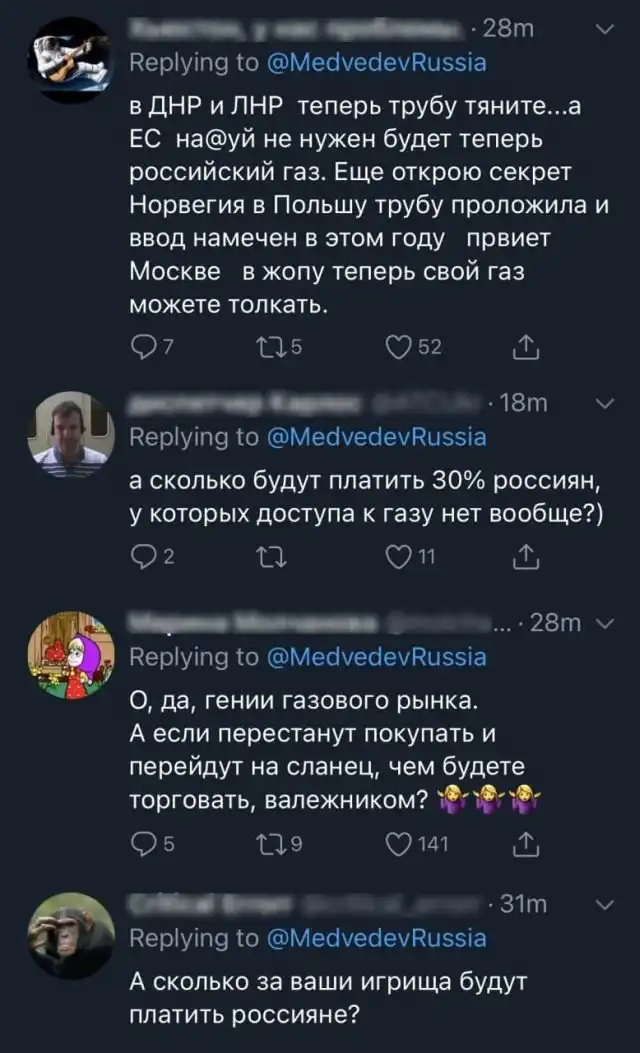Screen dimensions: 640x1053
Task: Like the tweet with 11 likes
Action: 398,559
